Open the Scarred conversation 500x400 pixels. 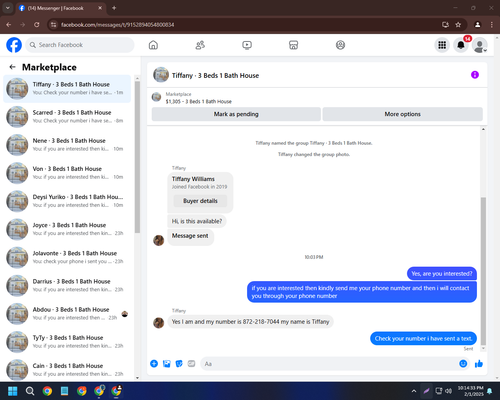(67, 117)
